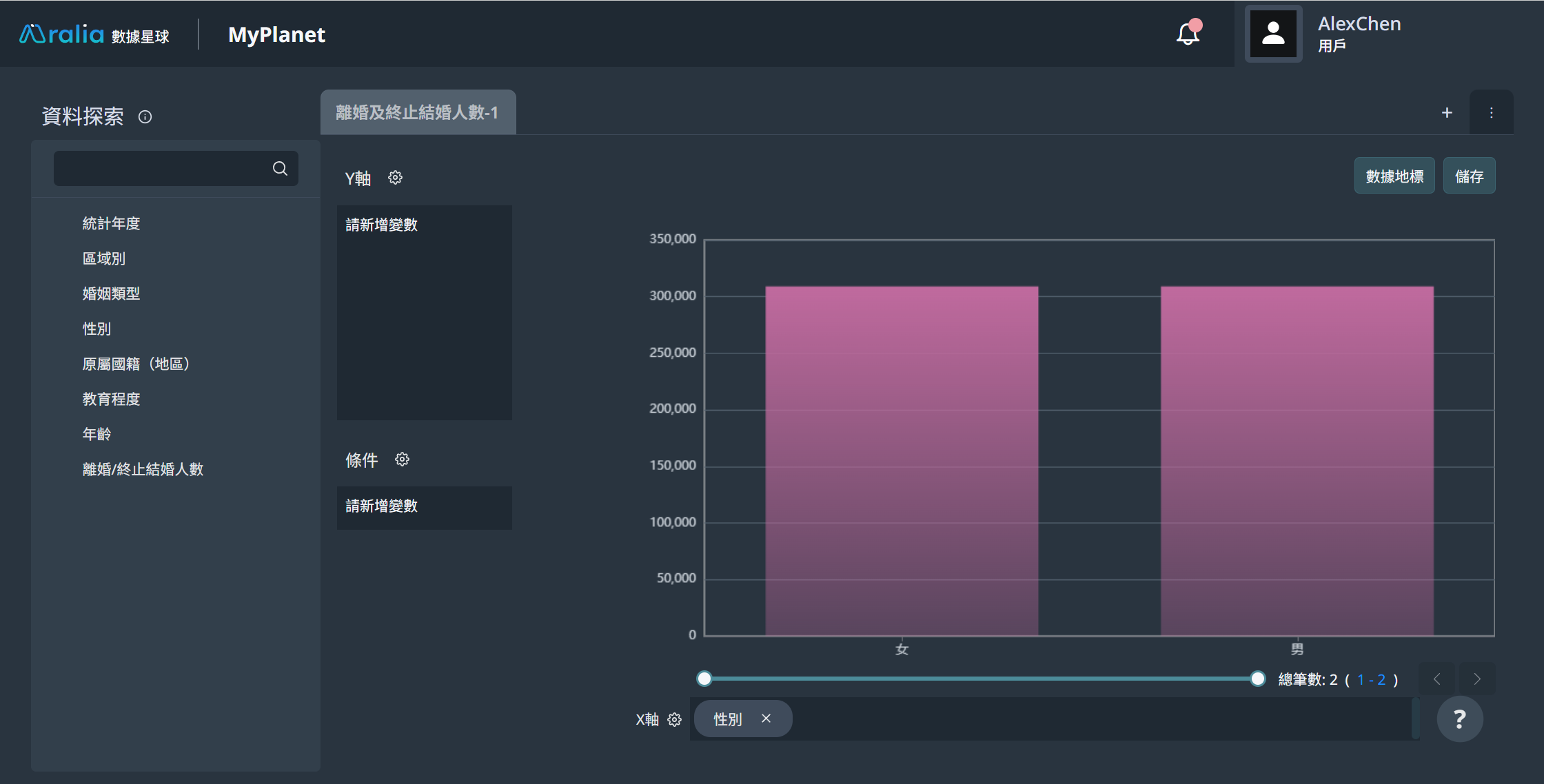Click the AlexChen username

[x=1359, y=23]
